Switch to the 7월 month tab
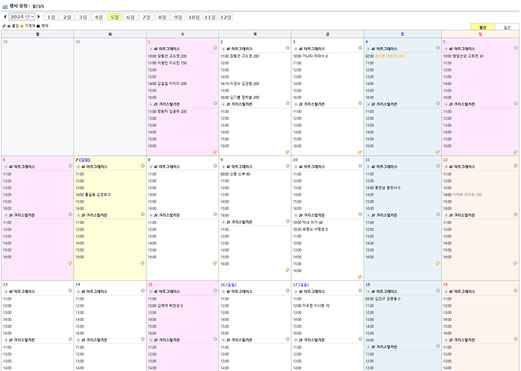Screen dimensions: 521x371 tap(146, 17)
